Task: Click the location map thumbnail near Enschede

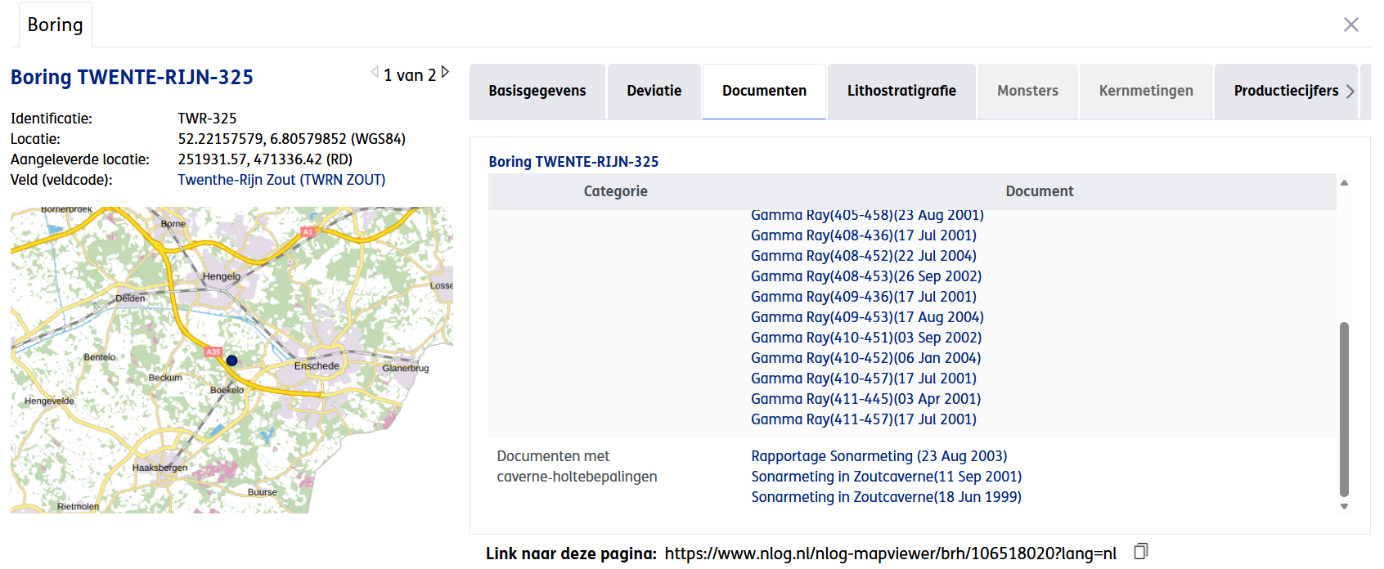Action: coord(231,360)
